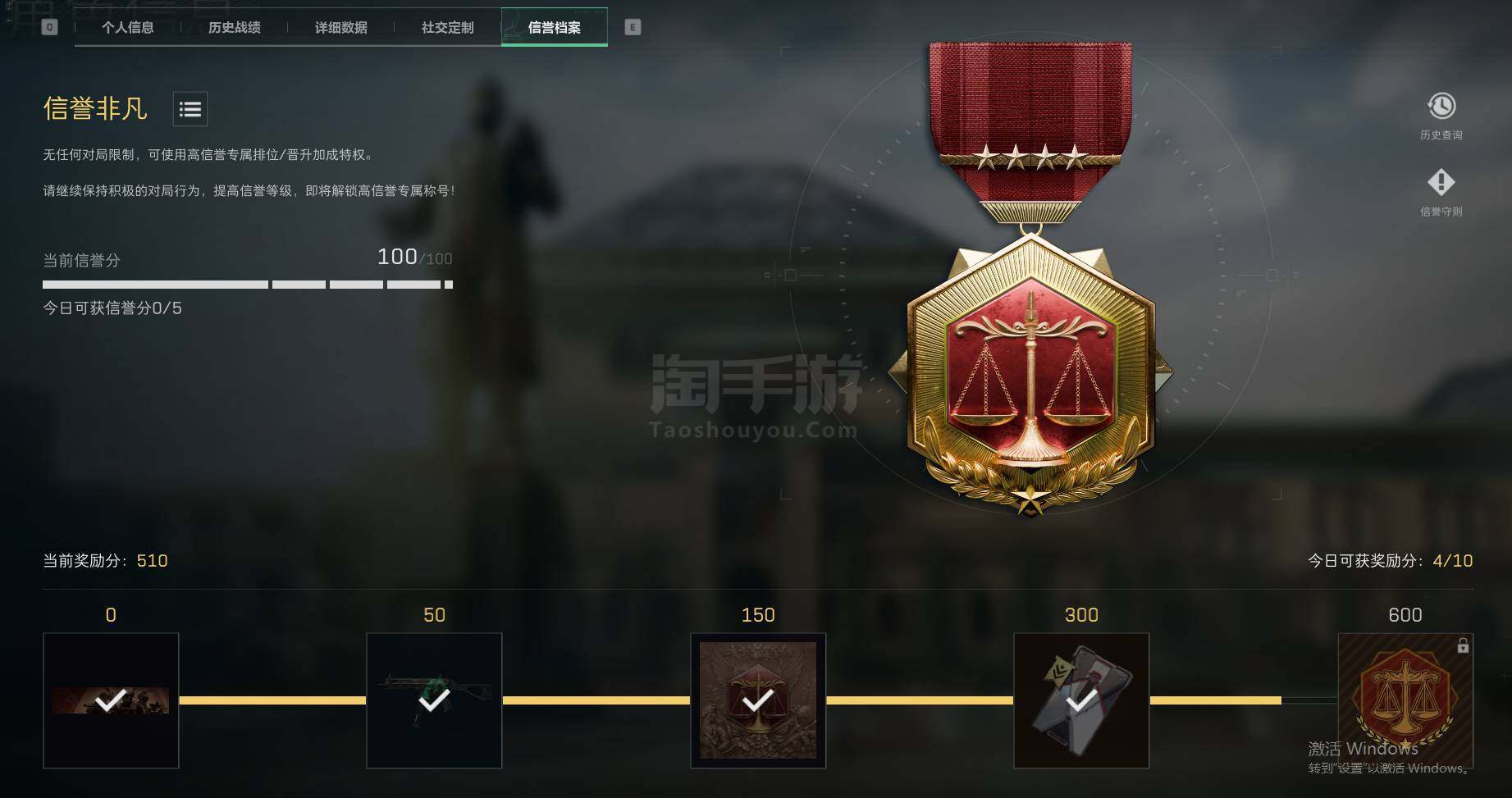Image resolution: width=1512 pixels, height=798 pixels.
Task: Open the 信誉守则 diamond icon
Action: coord(1441,182)
